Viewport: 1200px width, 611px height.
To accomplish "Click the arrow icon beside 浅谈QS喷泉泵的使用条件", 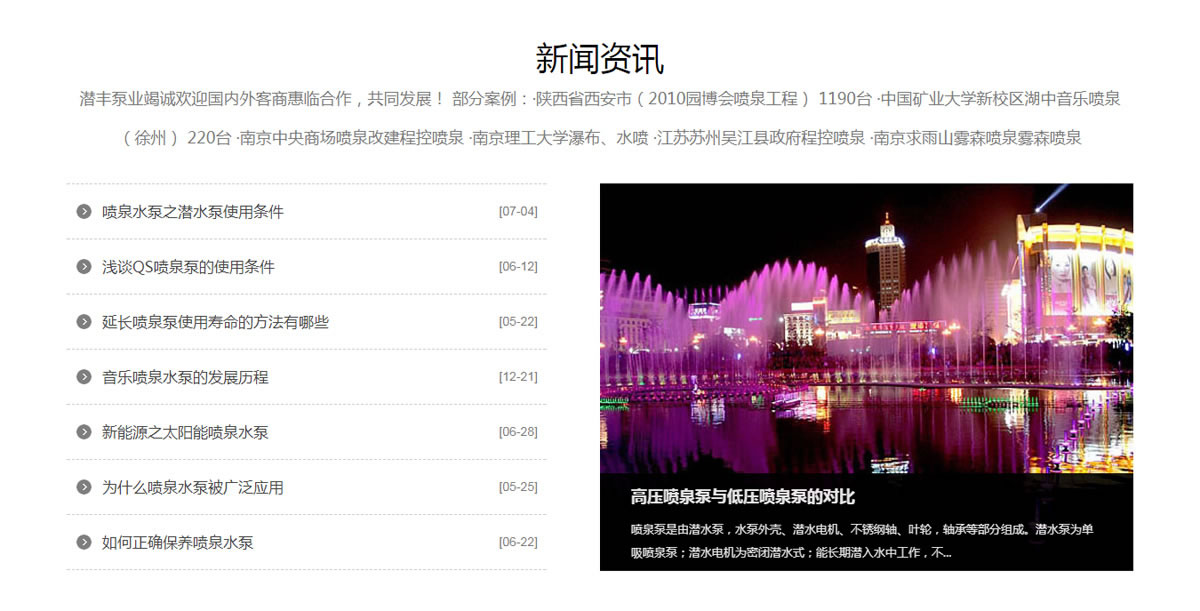I will tap(84, 267).
